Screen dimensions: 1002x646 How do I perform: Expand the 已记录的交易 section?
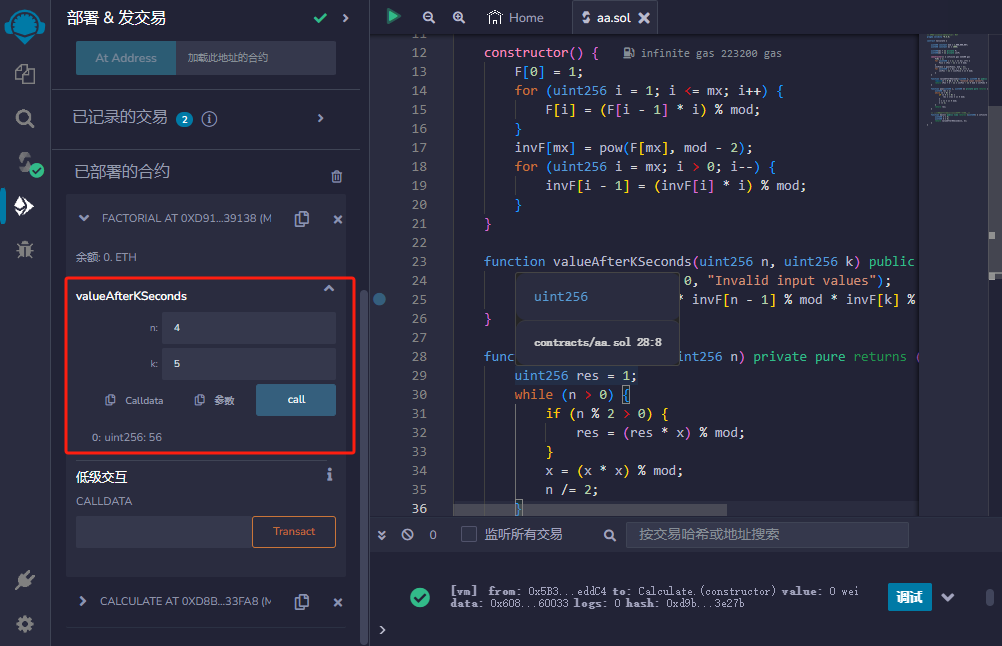point(321,118)
